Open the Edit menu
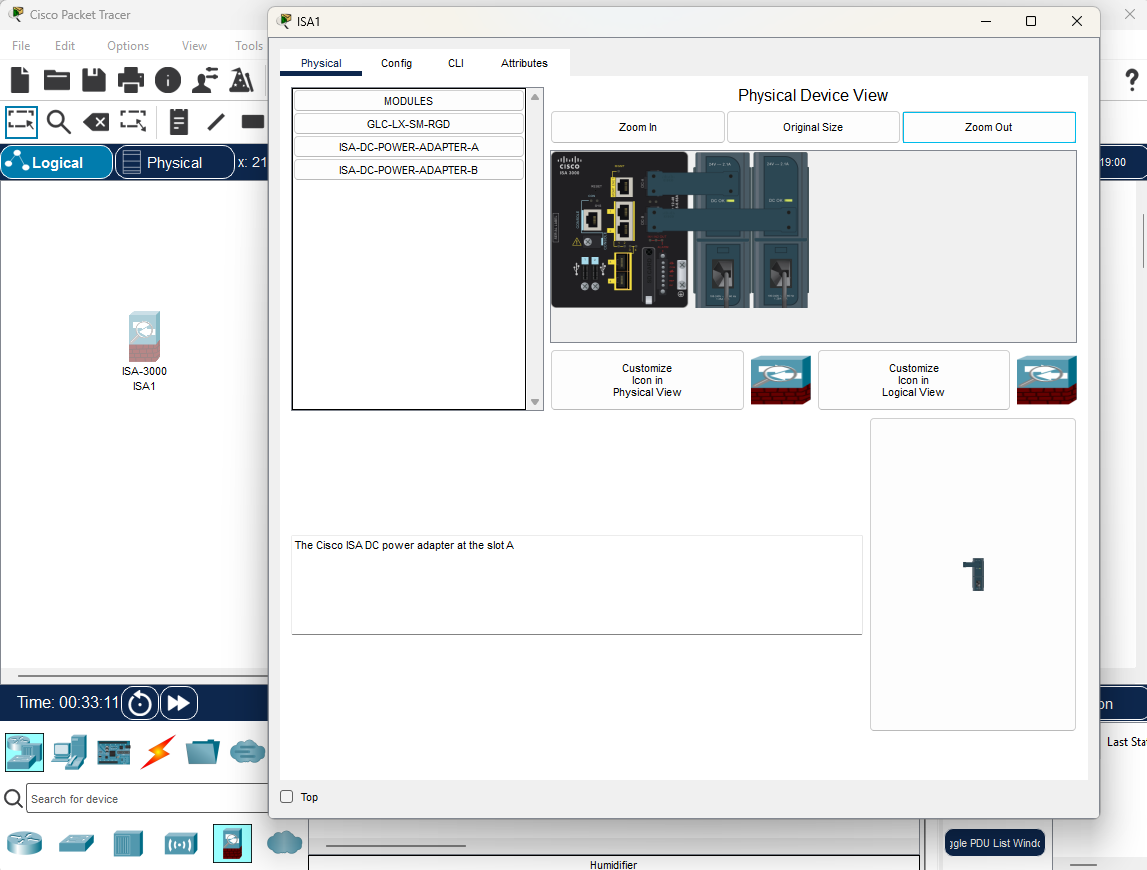 pyautogui.click(x=65, y=45)
